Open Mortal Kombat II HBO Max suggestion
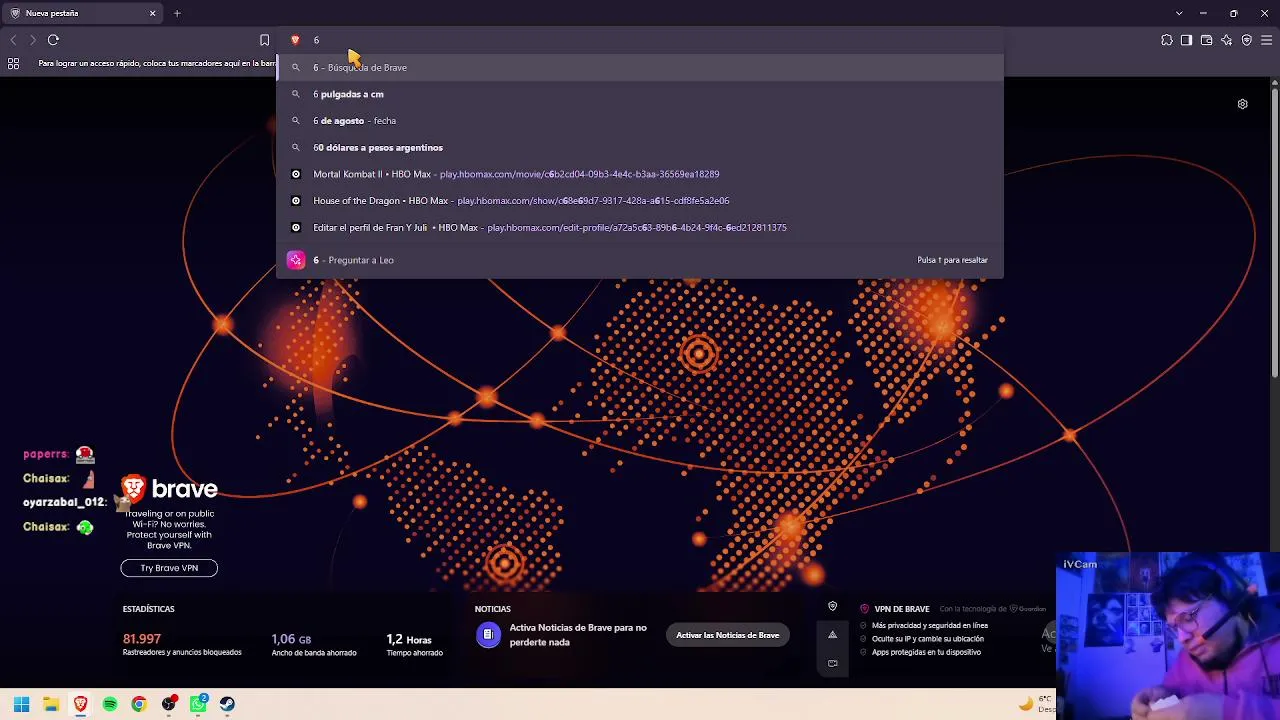Screen dimensions: 1280x720 point(640,174)
